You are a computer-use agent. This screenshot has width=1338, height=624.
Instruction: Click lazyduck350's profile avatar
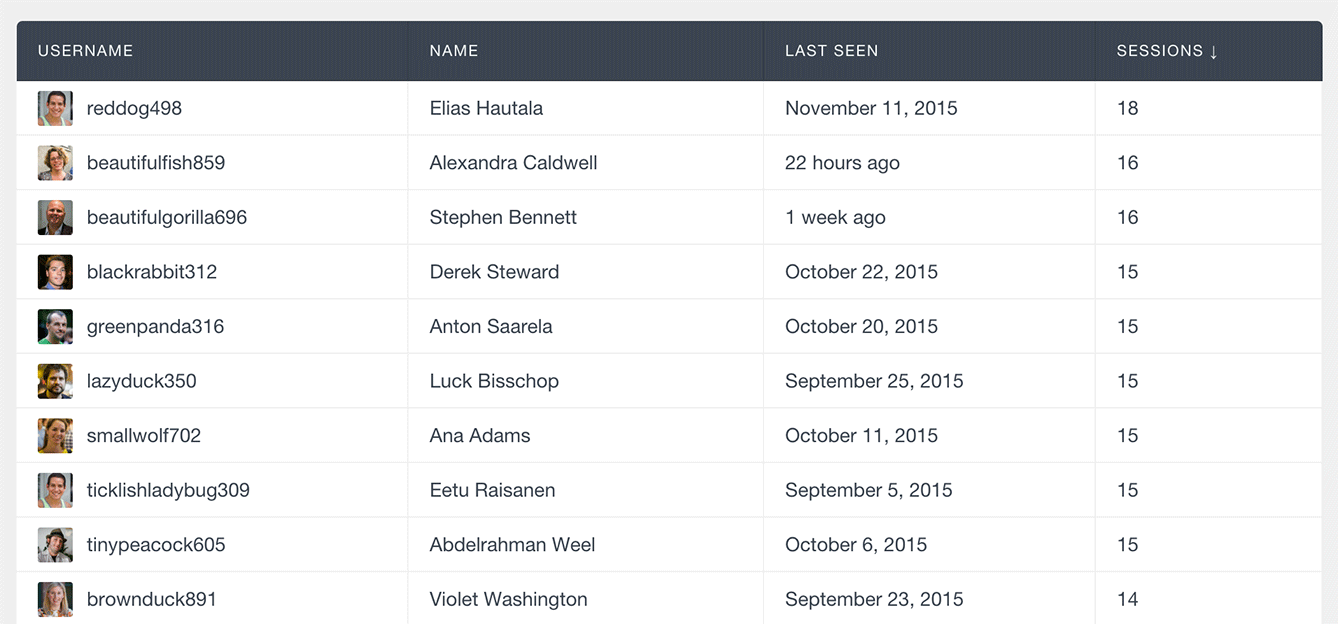click(x=55, y=381)
